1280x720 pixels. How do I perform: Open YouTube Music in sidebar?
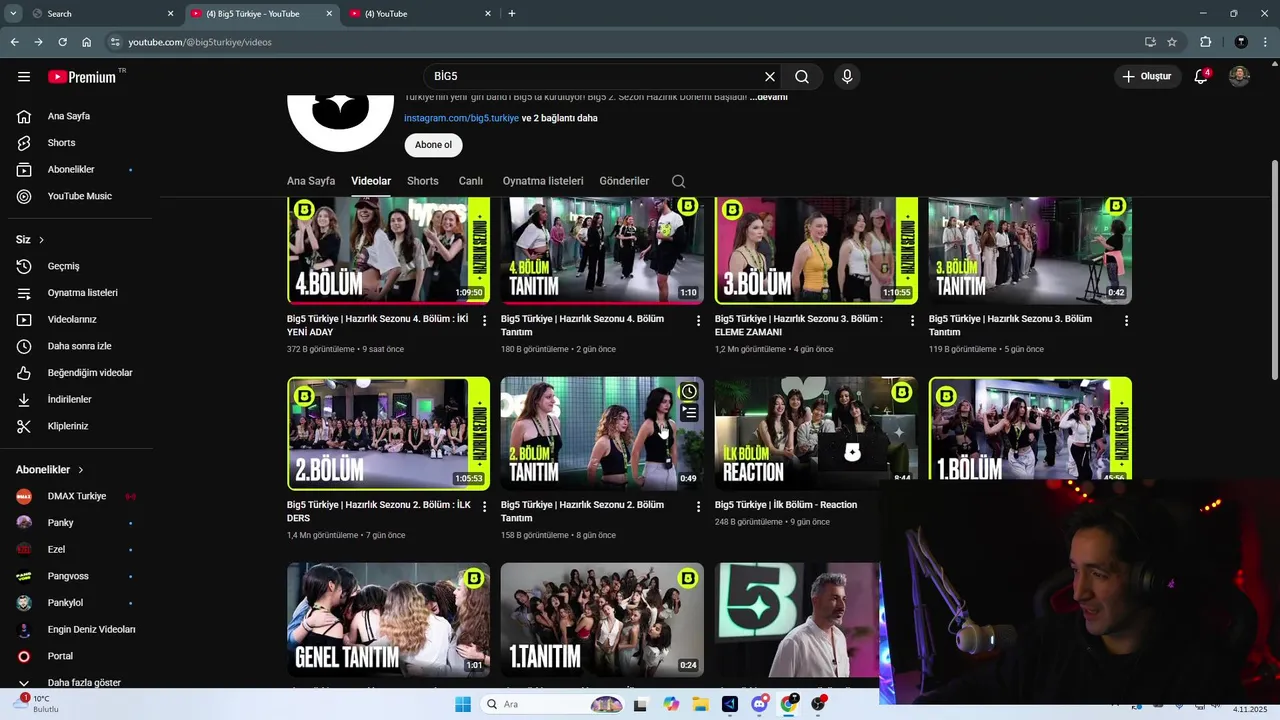coord(76,196)
